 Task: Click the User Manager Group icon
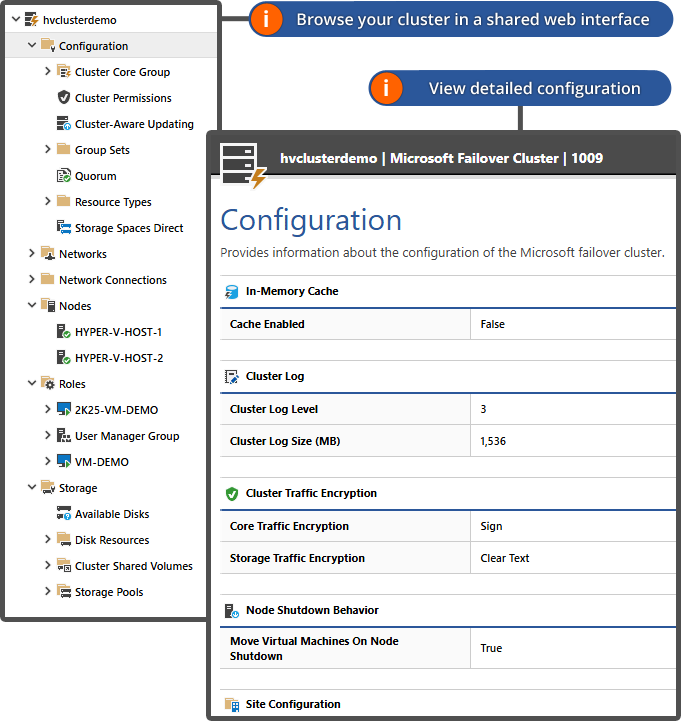pyautogui.click(x=63, y=435)
